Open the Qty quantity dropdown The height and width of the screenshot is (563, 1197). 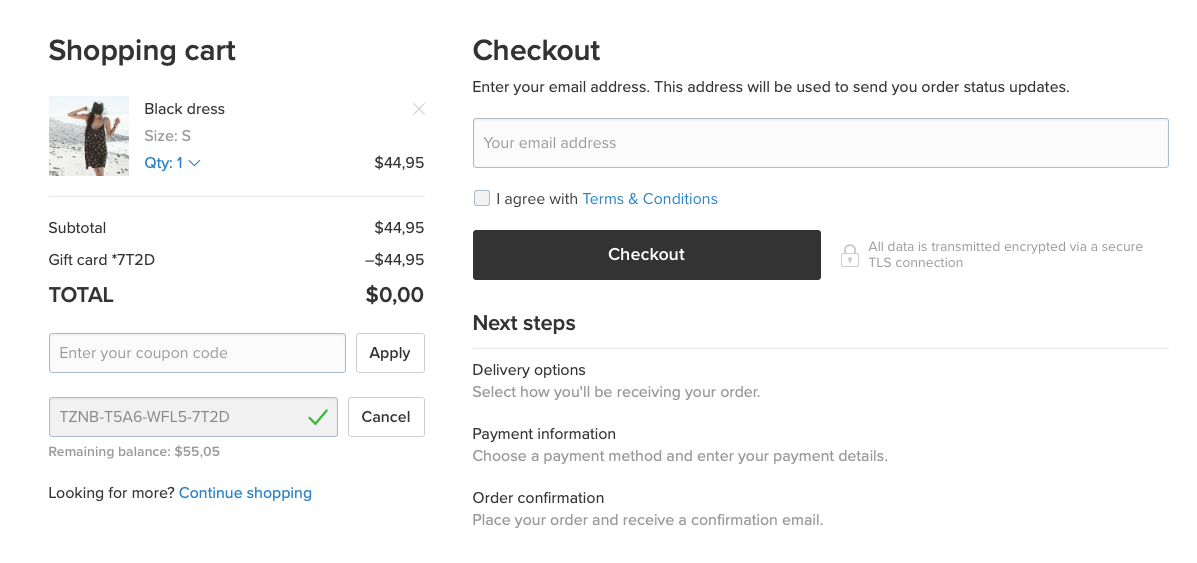173,163
